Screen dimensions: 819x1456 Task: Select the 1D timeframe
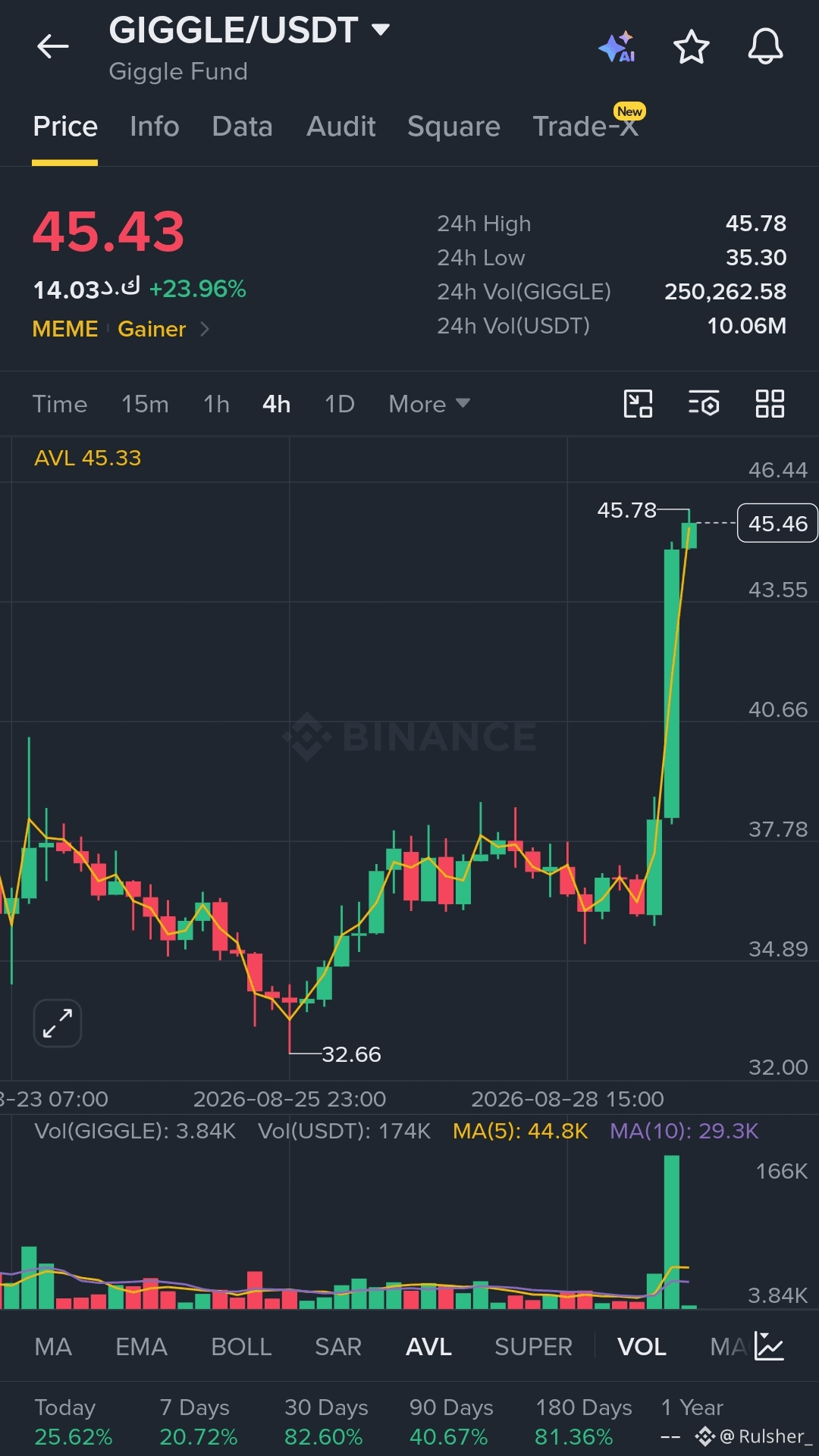340,404
